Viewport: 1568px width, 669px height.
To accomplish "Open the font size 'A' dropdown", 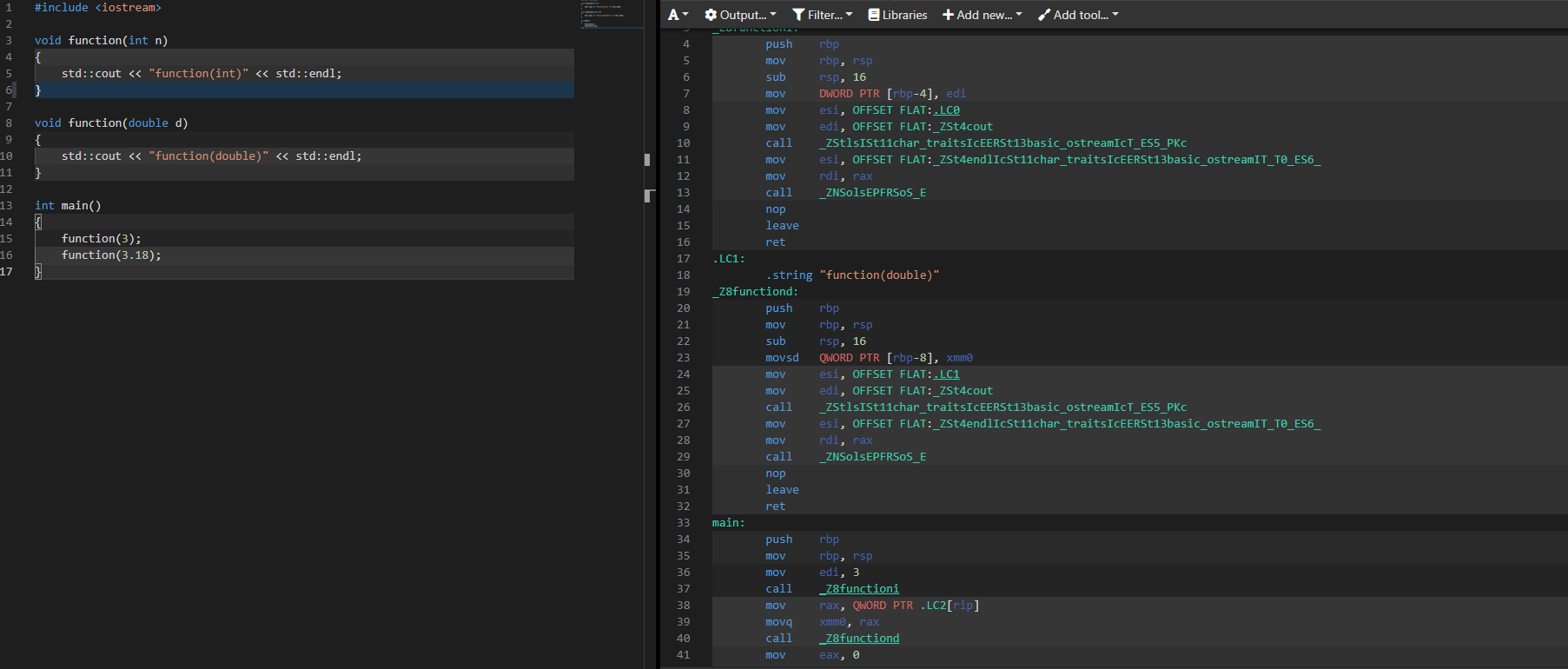I will point(678,15).
